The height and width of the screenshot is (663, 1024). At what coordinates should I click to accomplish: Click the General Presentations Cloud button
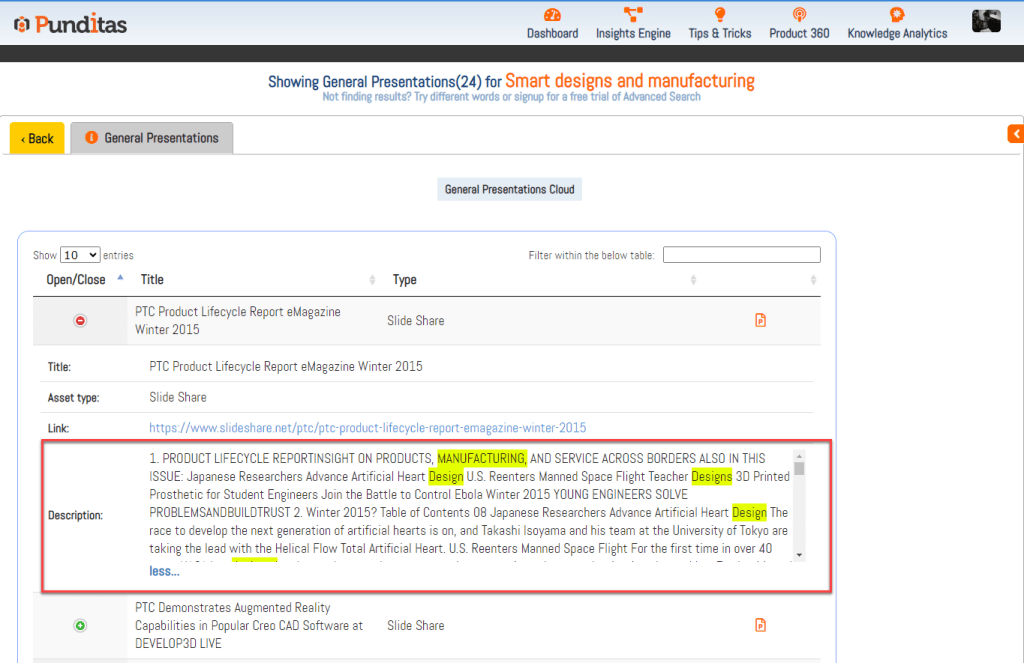(510, 189)
